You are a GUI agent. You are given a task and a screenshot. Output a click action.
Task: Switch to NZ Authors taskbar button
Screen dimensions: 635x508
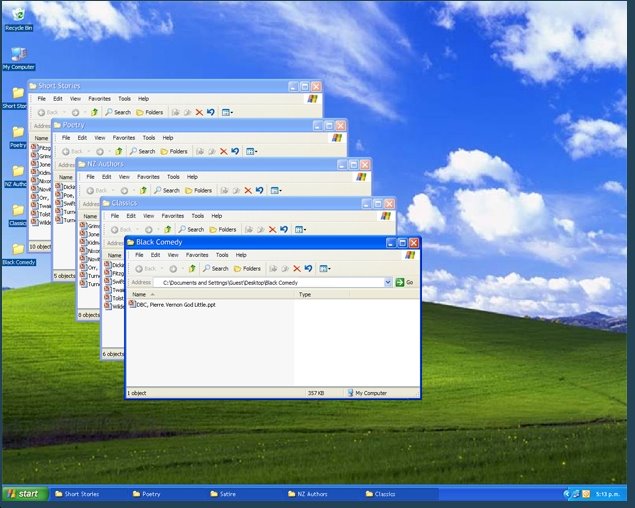click(x=324, y=494)
